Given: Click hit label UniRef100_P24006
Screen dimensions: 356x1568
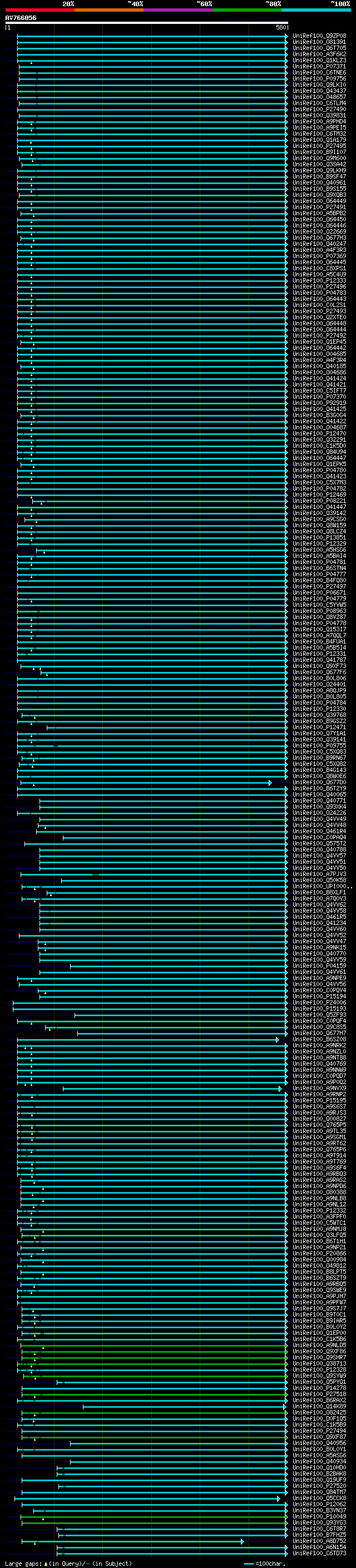Looking at the screenshot, I should (x=319, y=1002).
